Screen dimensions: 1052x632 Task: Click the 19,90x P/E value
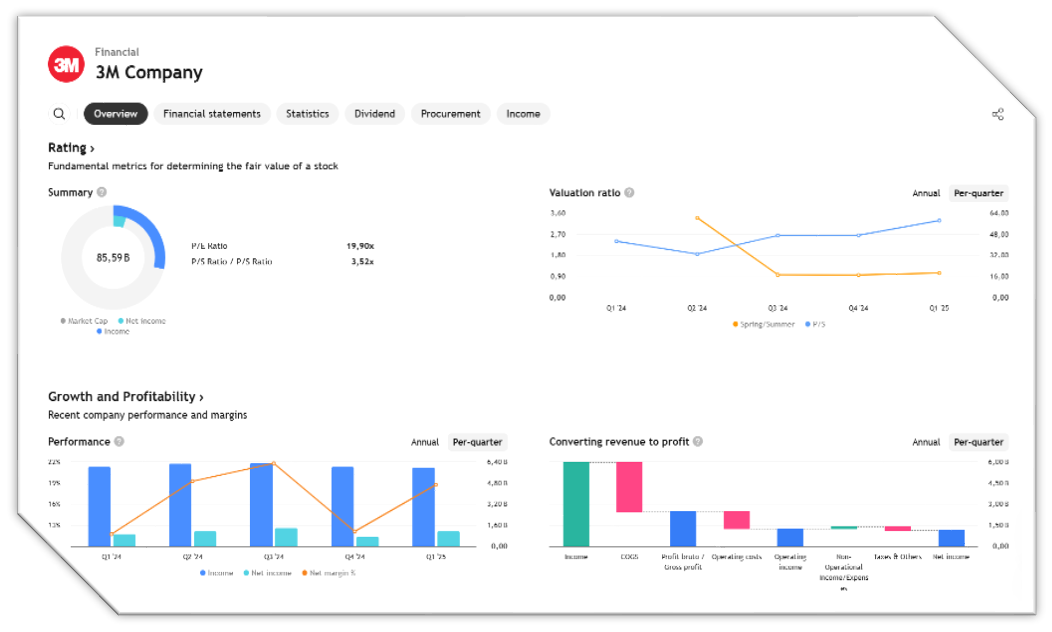click(360, 246)
